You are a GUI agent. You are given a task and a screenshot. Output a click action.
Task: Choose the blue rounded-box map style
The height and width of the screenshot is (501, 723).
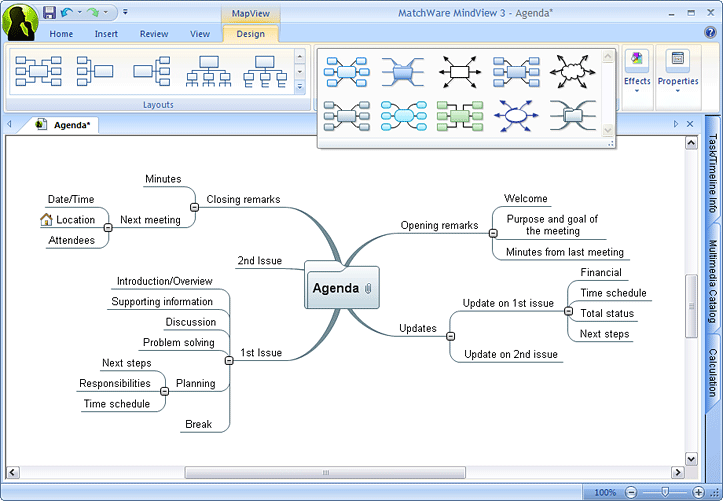tap(346, 72)
